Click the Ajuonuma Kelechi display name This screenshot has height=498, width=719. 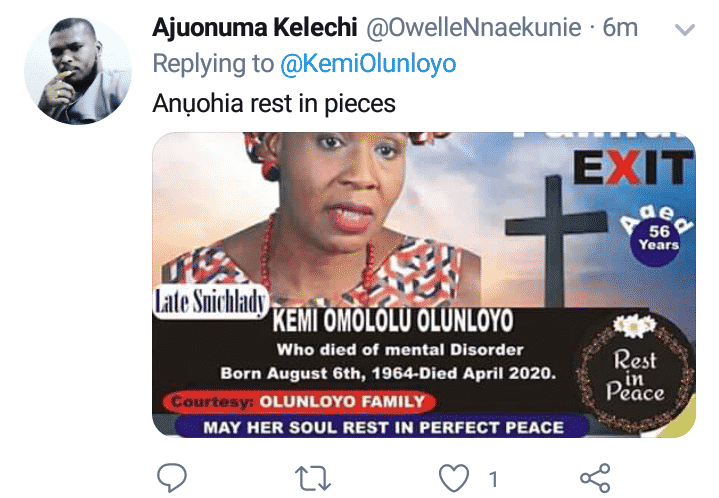point(254,28)
